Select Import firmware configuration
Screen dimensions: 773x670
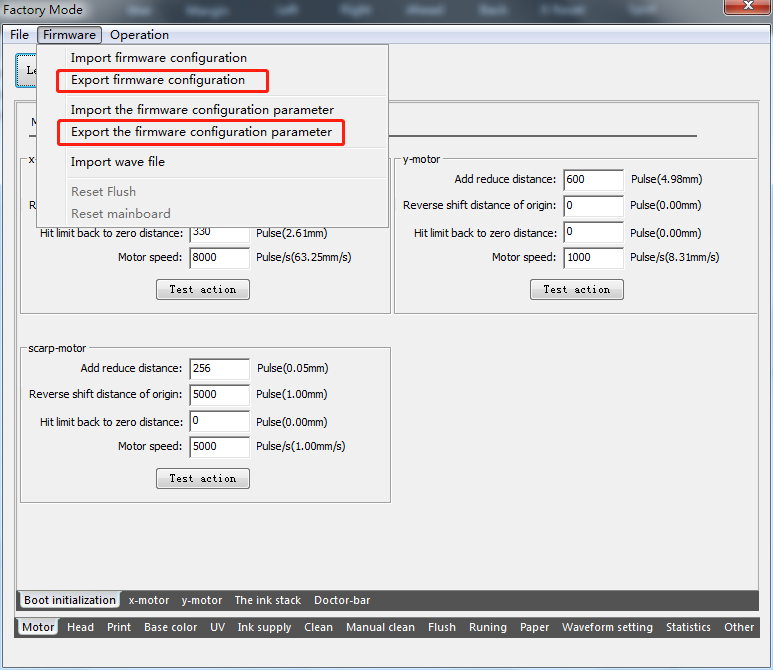click(158, 58)
